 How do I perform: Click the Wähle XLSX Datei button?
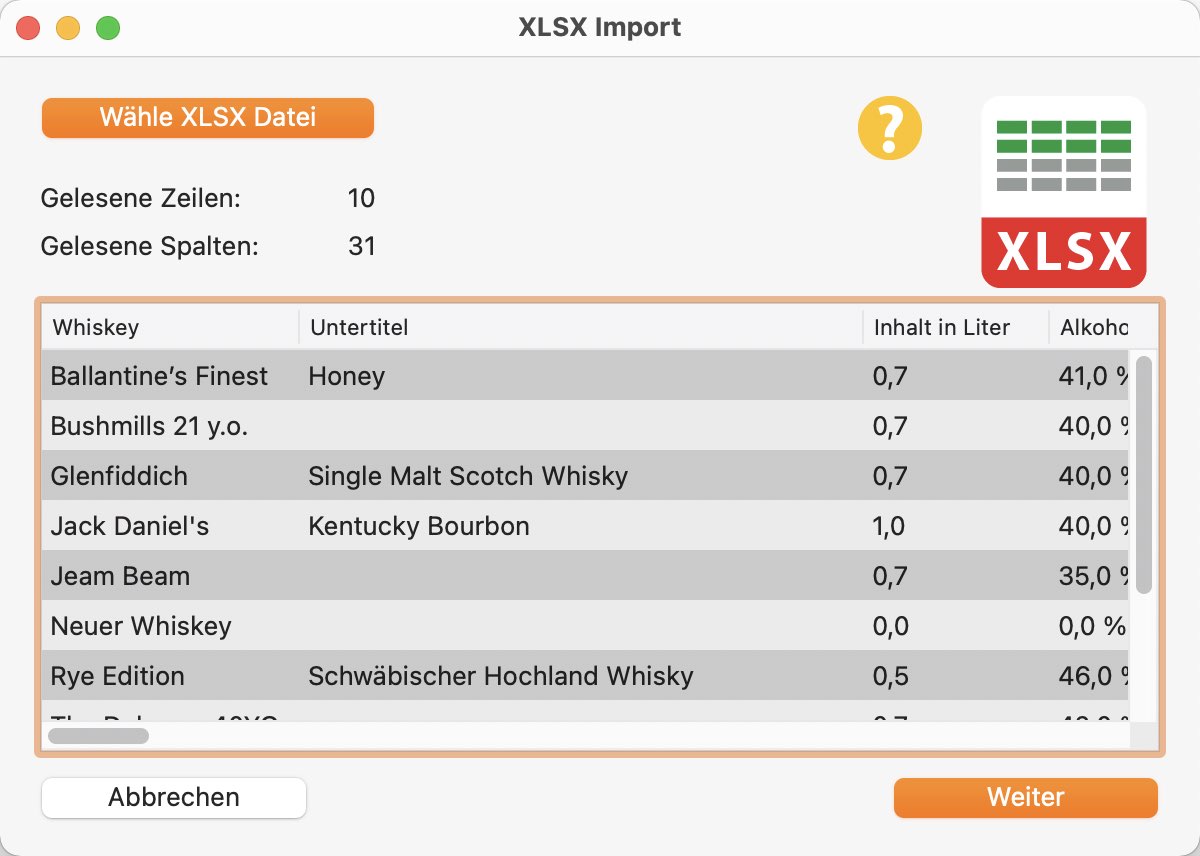(x=208, y=118)
